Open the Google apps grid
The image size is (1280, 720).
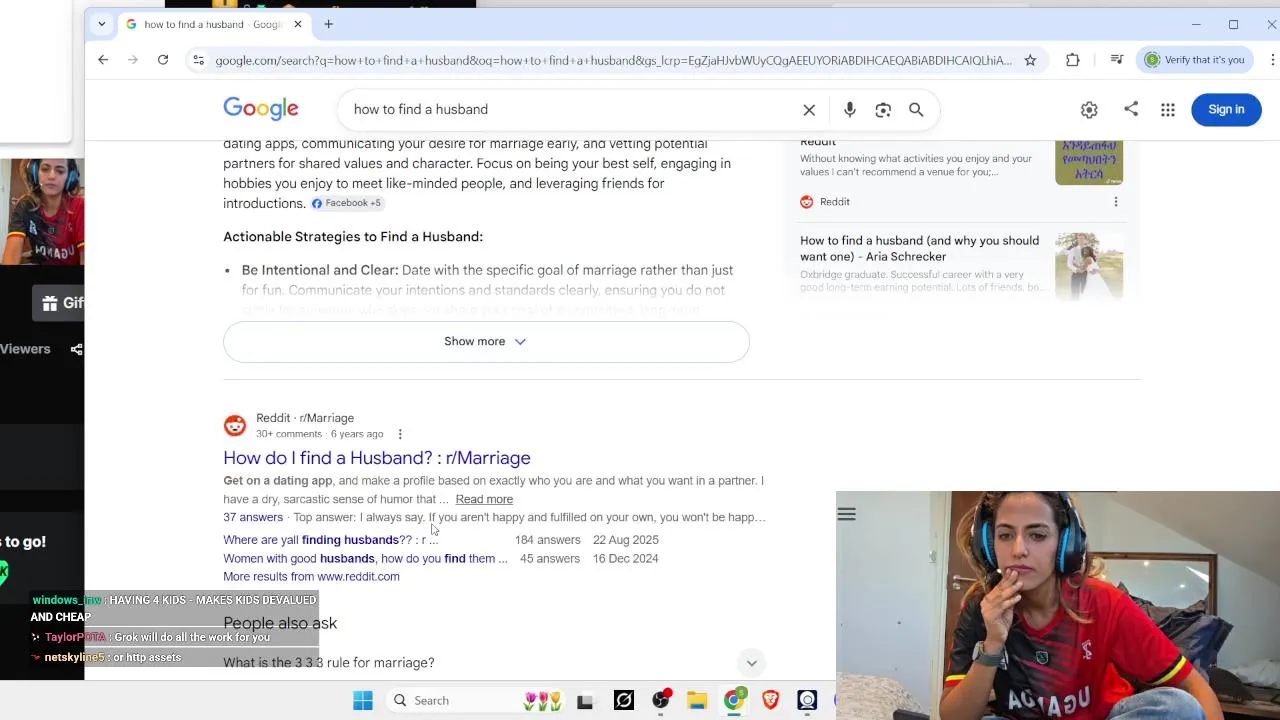click(1168, 110)
